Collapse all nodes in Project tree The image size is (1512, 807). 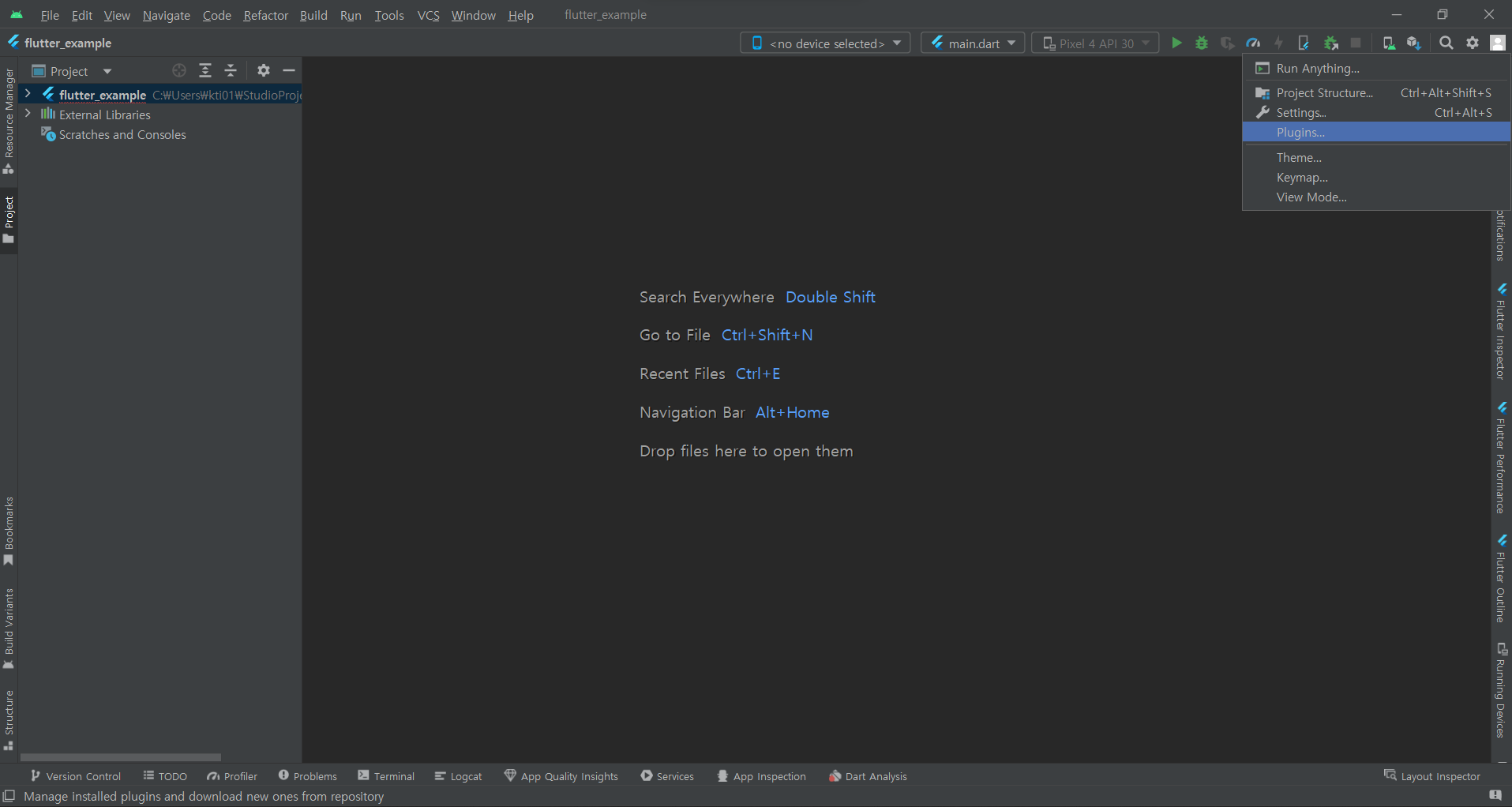click(230, 70)
